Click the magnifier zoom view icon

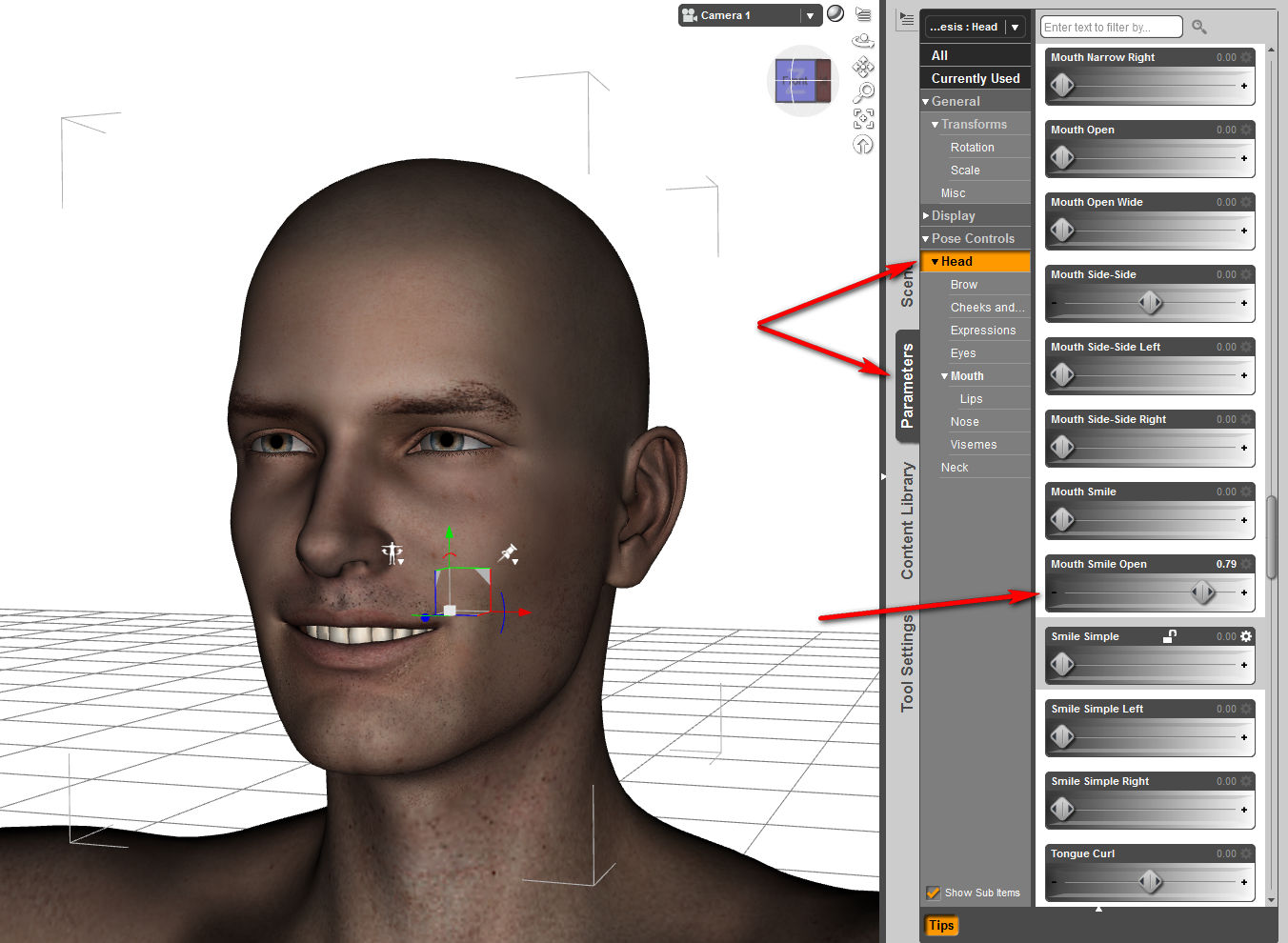[863, 92]
